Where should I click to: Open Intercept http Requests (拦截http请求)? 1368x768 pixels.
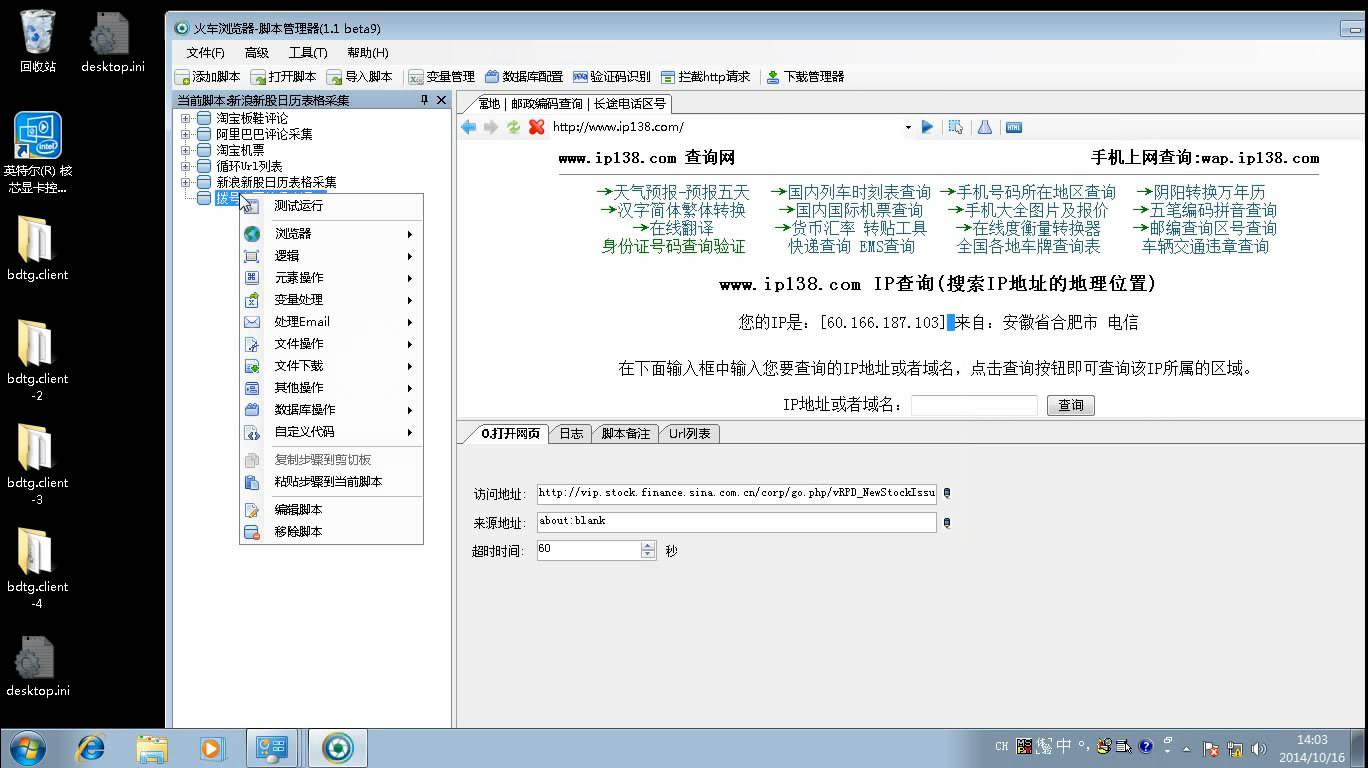coord(705,77)
